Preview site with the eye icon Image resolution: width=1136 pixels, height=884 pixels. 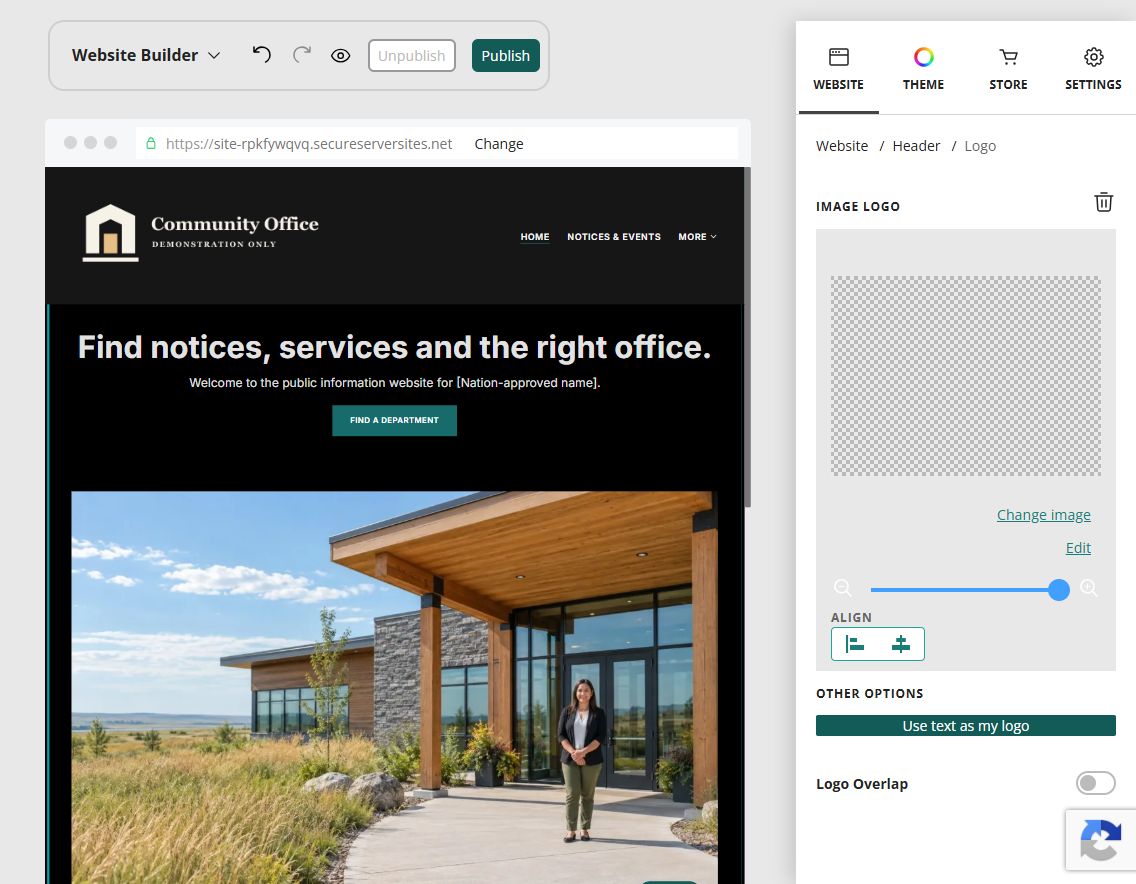[x=341, y=56]
